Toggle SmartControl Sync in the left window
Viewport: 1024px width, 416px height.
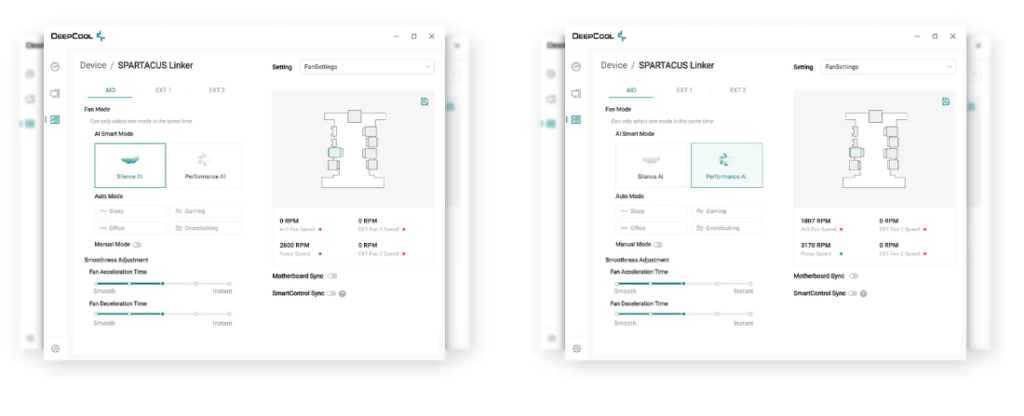(331, 294)
